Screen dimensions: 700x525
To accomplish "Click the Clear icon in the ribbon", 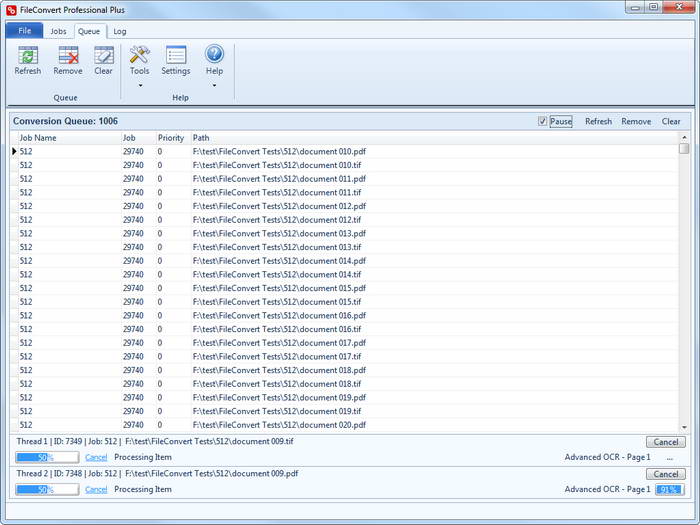I will point(104,55).
